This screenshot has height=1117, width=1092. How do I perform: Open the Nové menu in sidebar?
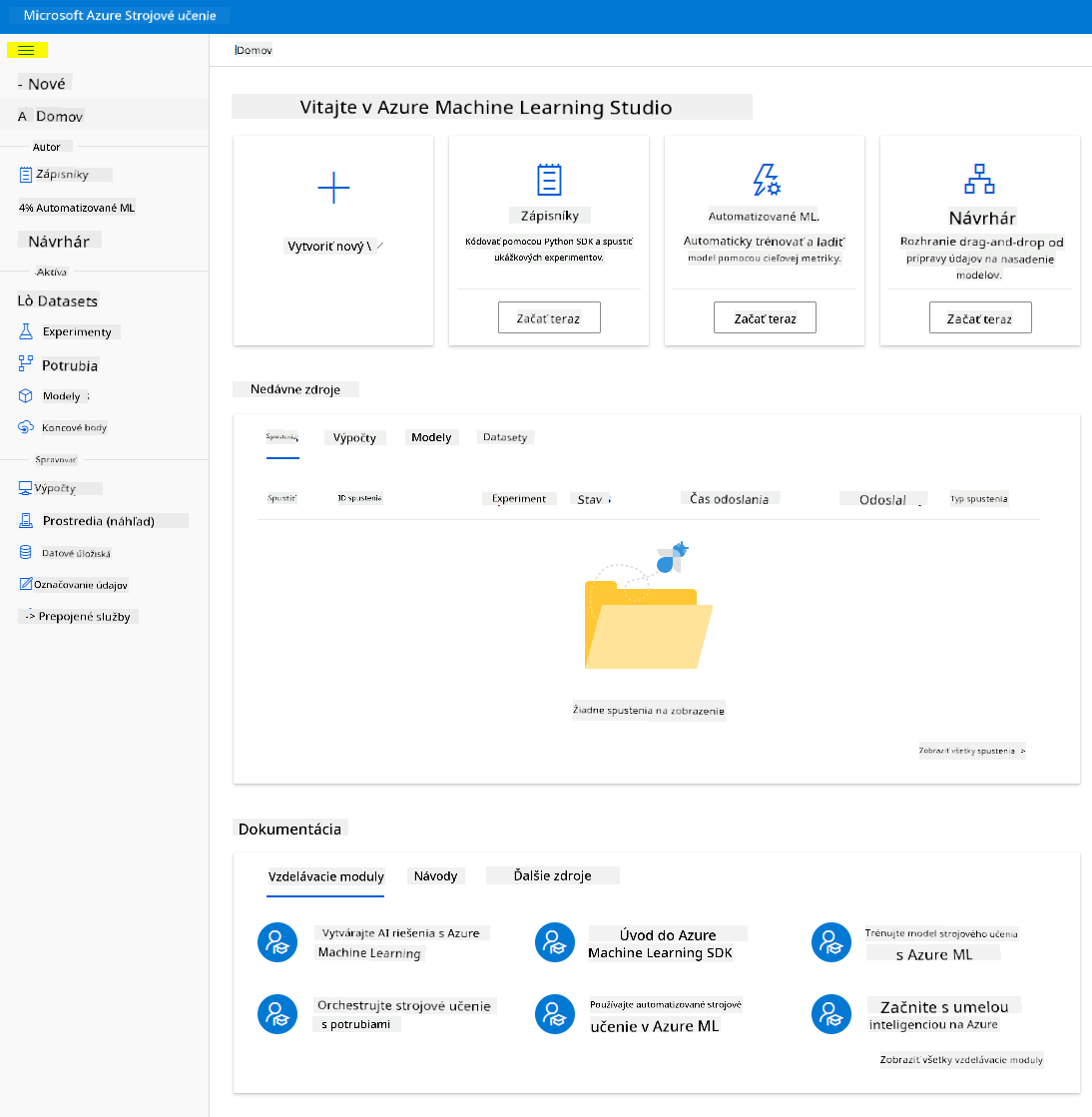point(44,83)
